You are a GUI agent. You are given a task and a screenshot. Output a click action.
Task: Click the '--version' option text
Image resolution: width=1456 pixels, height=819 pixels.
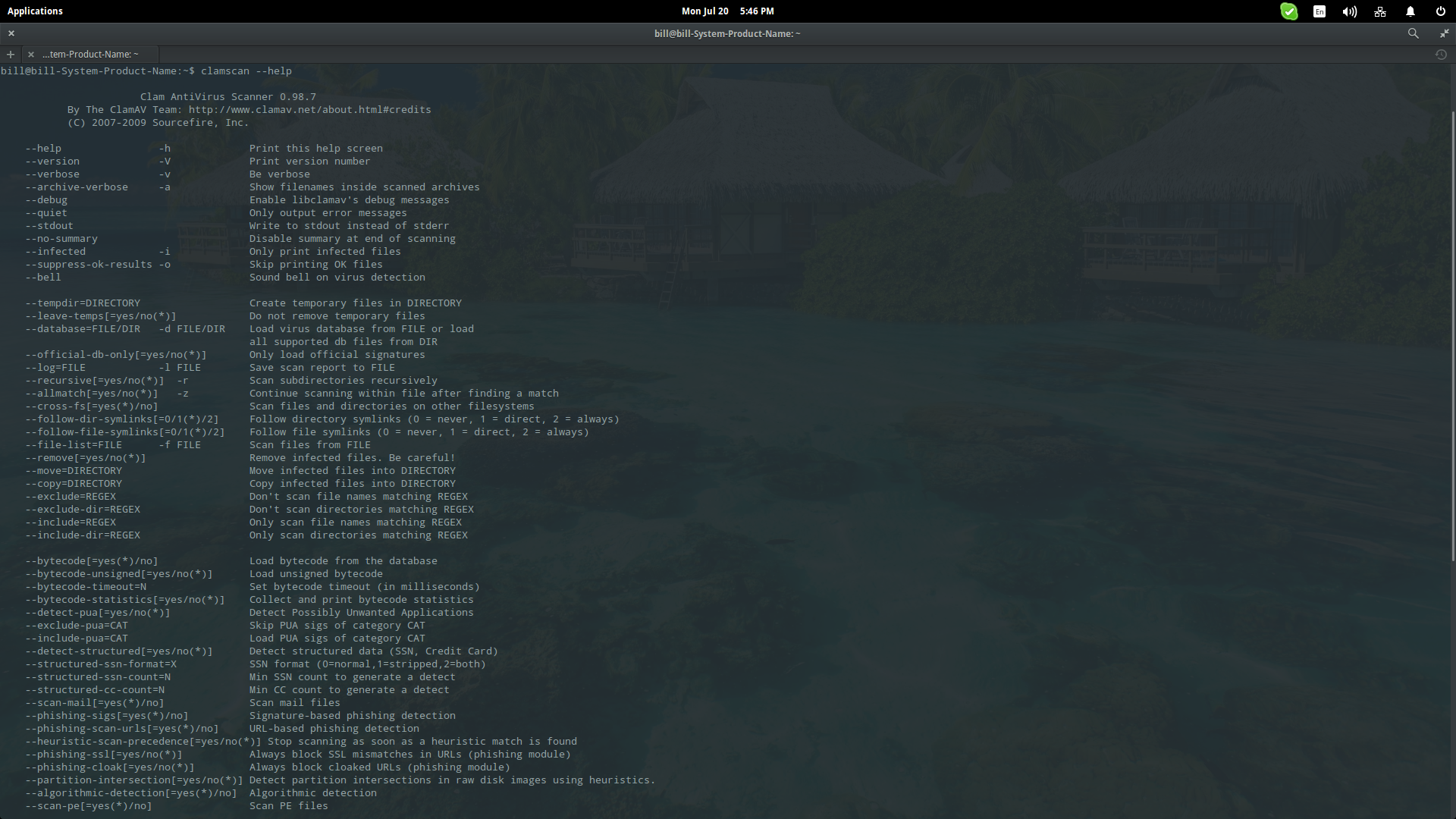tap(52, 162)
